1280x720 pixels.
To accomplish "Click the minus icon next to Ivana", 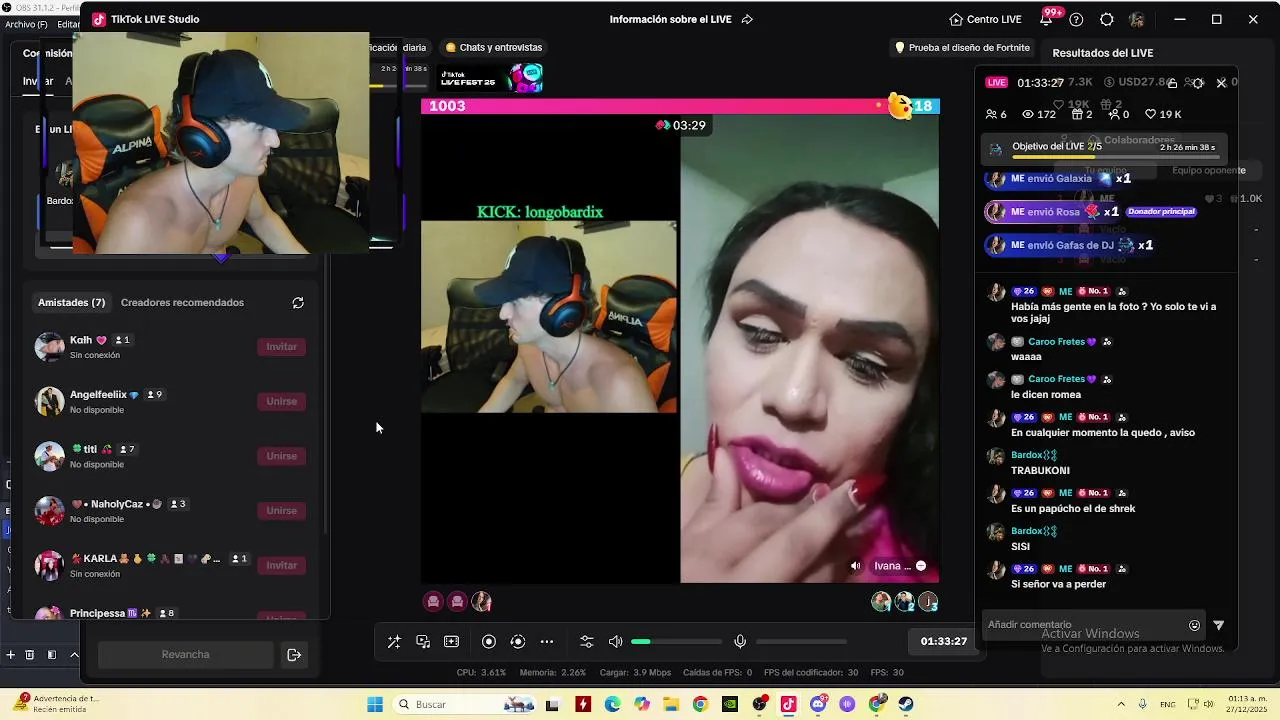I will [x=921, y=566].
